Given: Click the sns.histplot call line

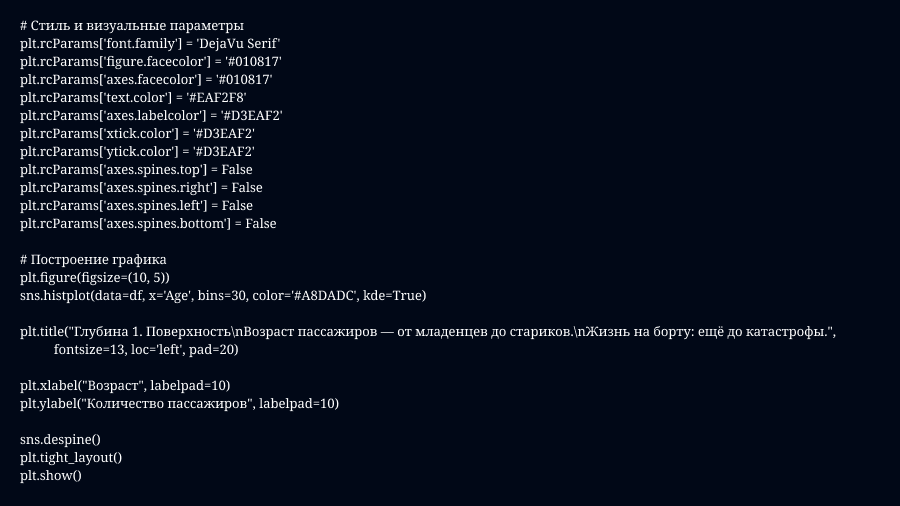Looking at the screenshot, I should coord(223,295).
